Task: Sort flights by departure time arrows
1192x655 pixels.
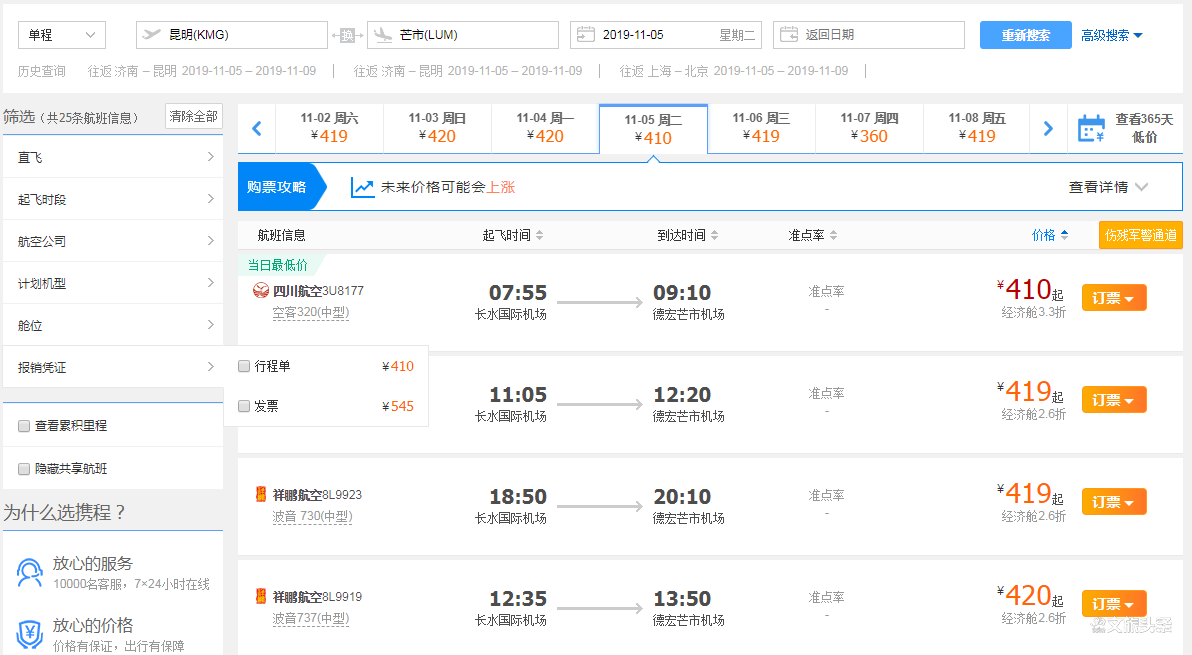Action: [x=540, y=236]
